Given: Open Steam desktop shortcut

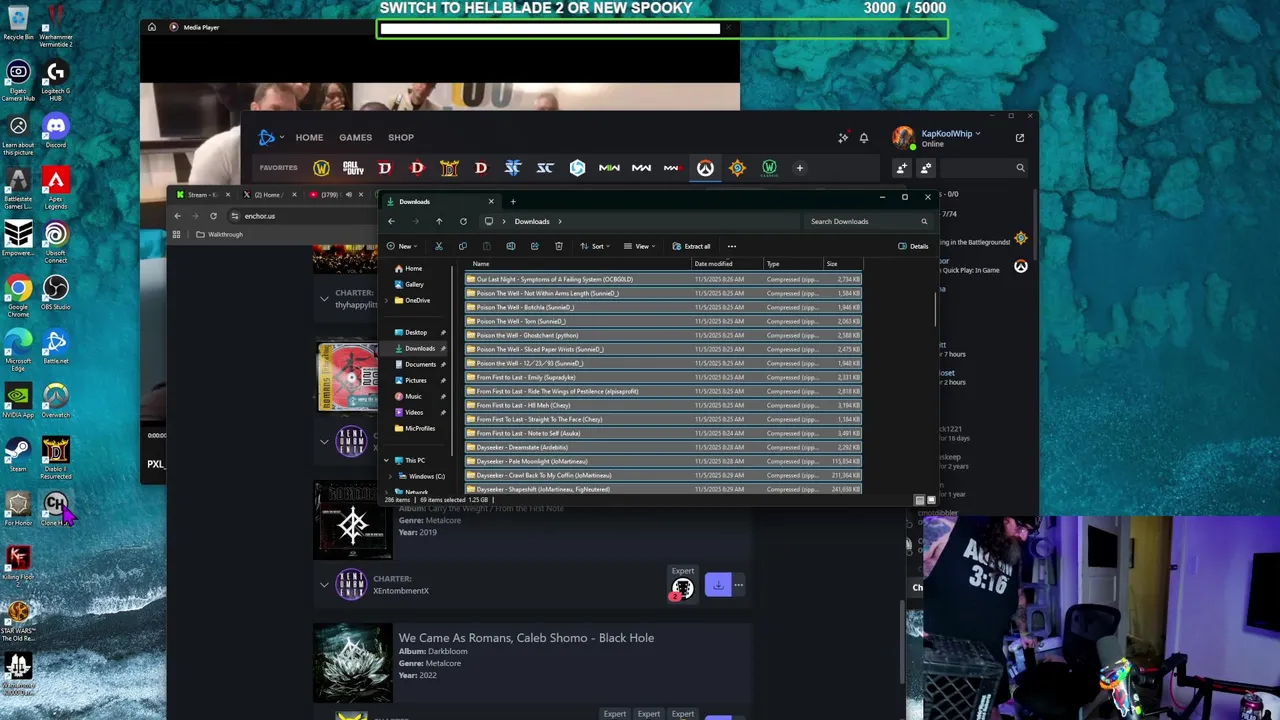Looking at the screenshot, I should [x=18, y=455].
